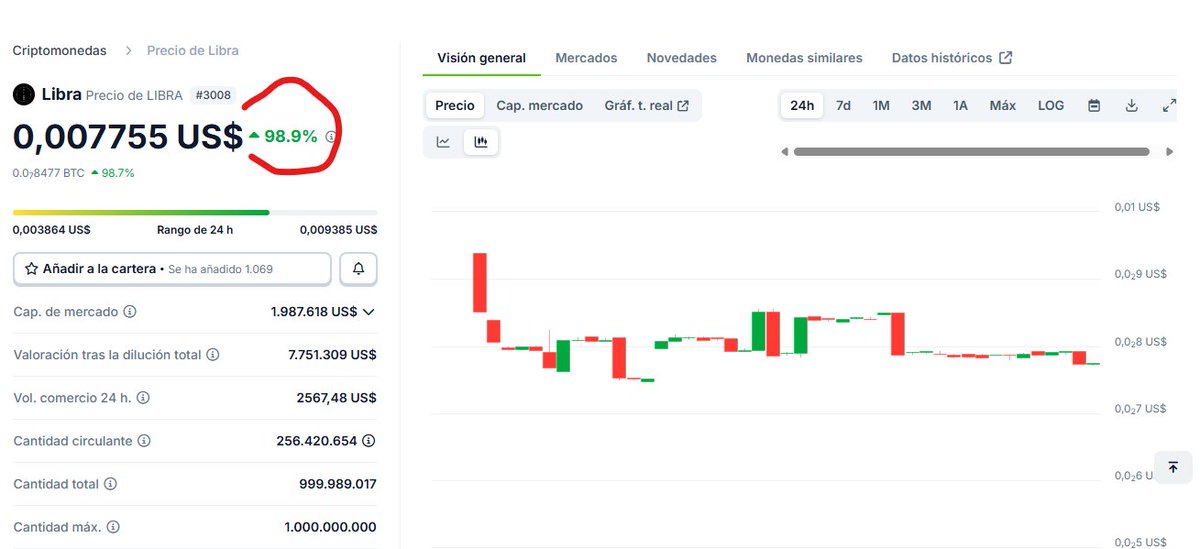
Task: Click Rango de 24 h label
Action: (x=195, y=230)
